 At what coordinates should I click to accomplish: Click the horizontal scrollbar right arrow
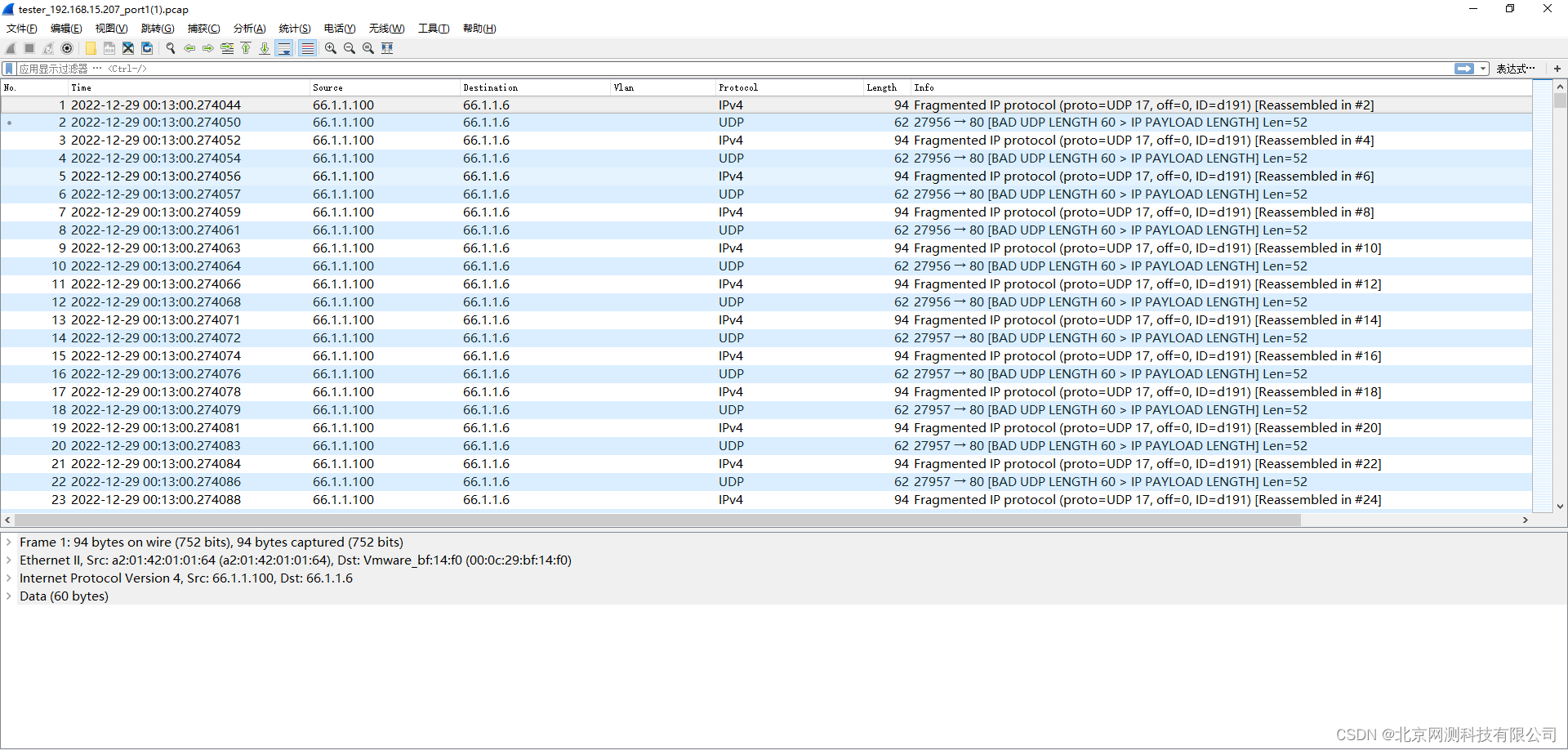(1525, 520)
